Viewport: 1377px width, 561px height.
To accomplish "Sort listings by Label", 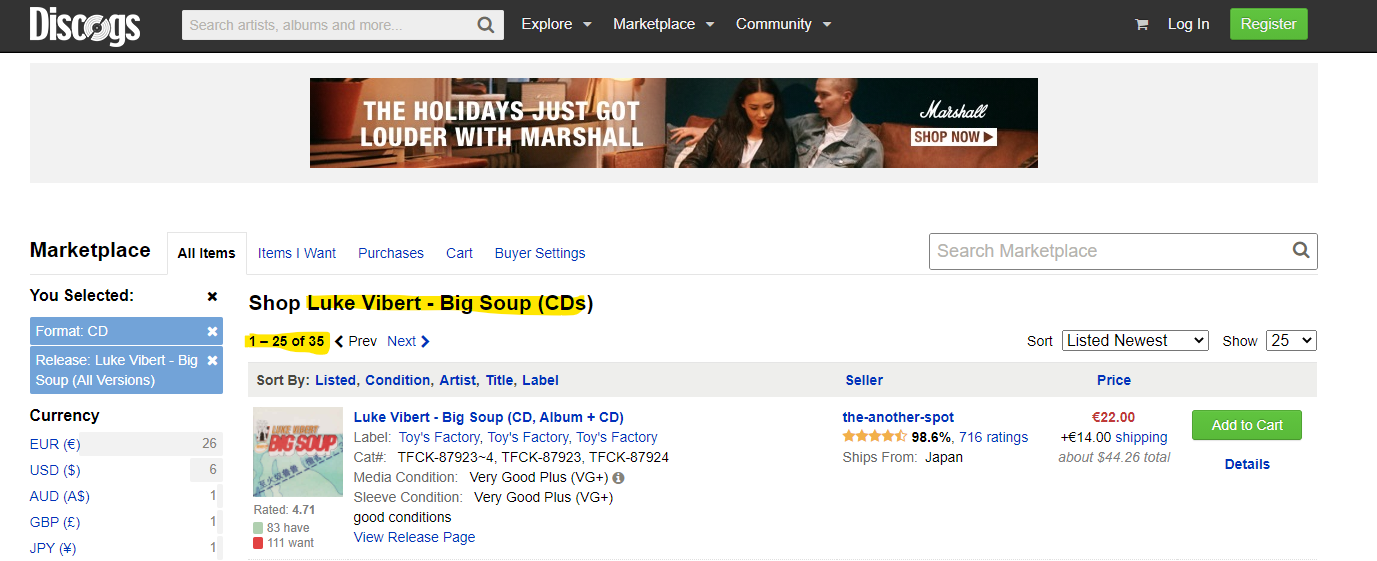I will [x=540, y=380].
